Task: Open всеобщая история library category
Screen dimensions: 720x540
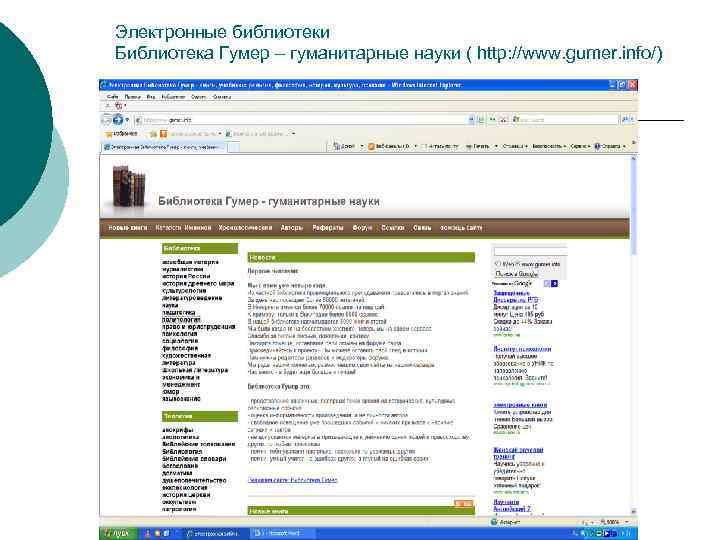Action: (x=191, y=262)
